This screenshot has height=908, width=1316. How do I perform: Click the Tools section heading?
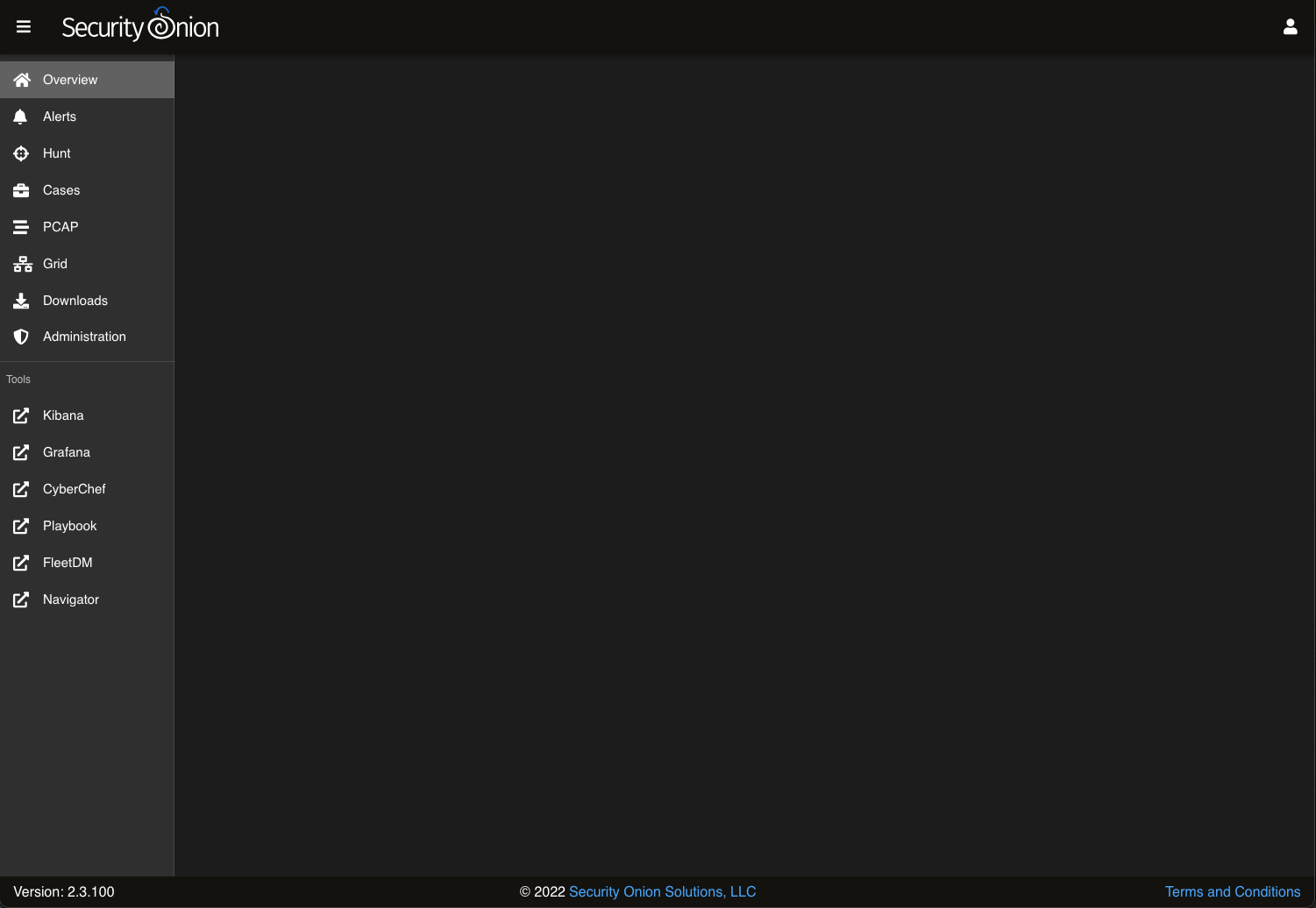point(18,380)
